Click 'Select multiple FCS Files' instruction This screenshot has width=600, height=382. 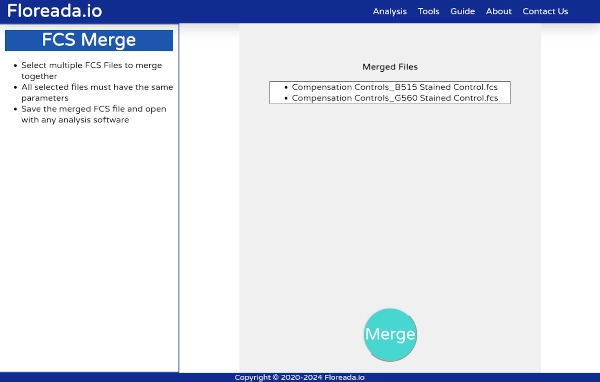pyautogui.click(x=92, y=70)
